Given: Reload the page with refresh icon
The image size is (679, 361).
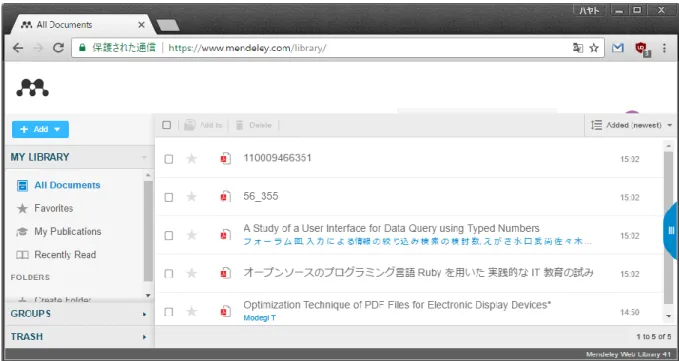Looking at the screenshot, I should [x=58, y=48].
